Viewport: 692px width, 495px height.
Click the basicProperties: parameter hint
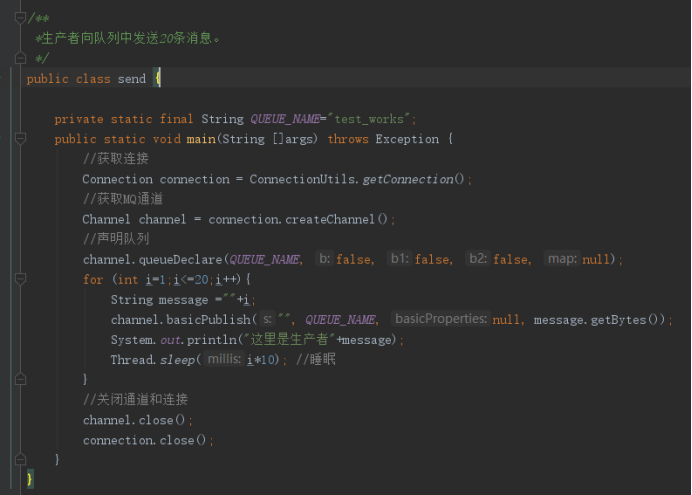pos(441,319)
